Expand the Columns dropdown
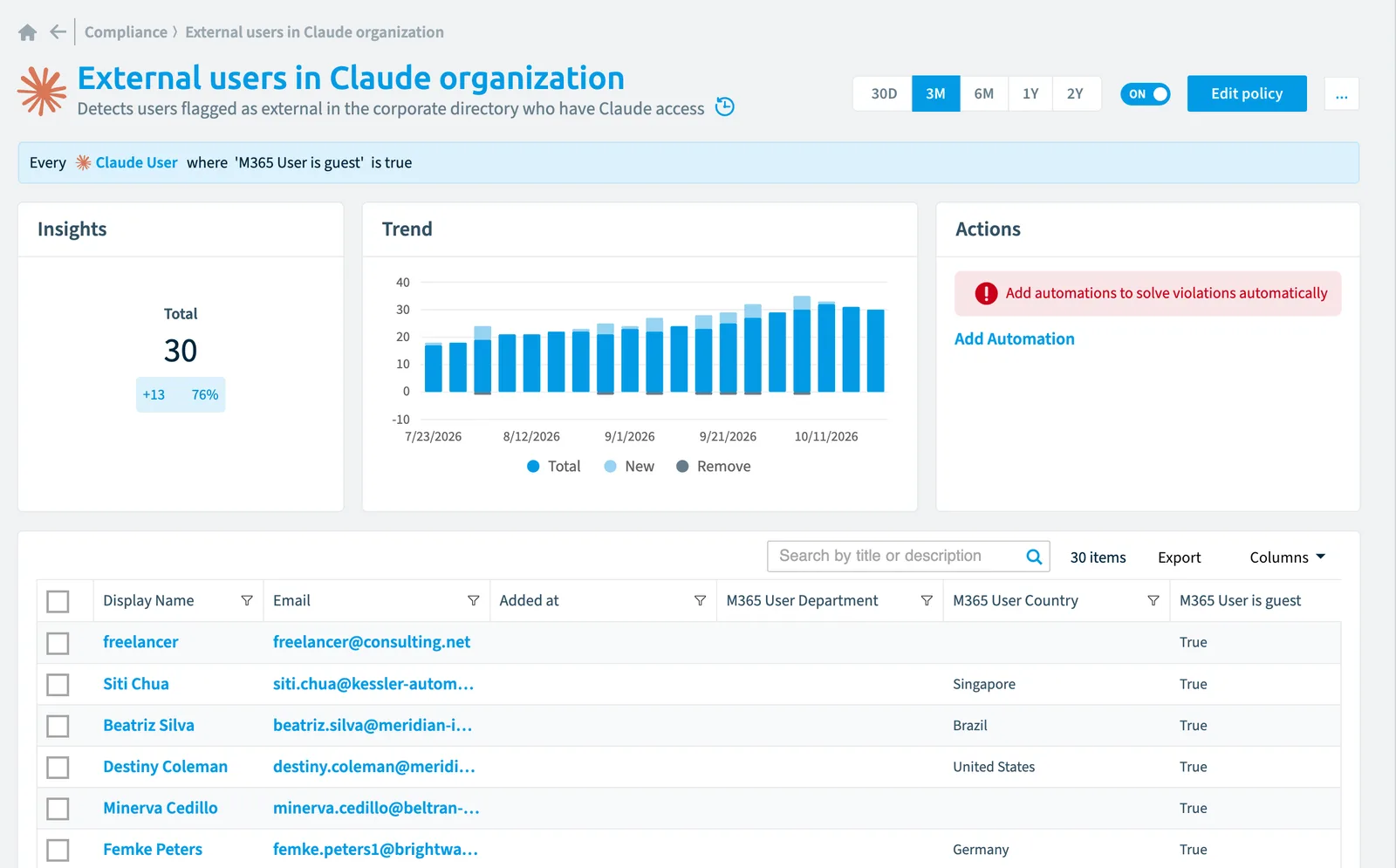This screenshot has height=868, width=1396. 1287,557
